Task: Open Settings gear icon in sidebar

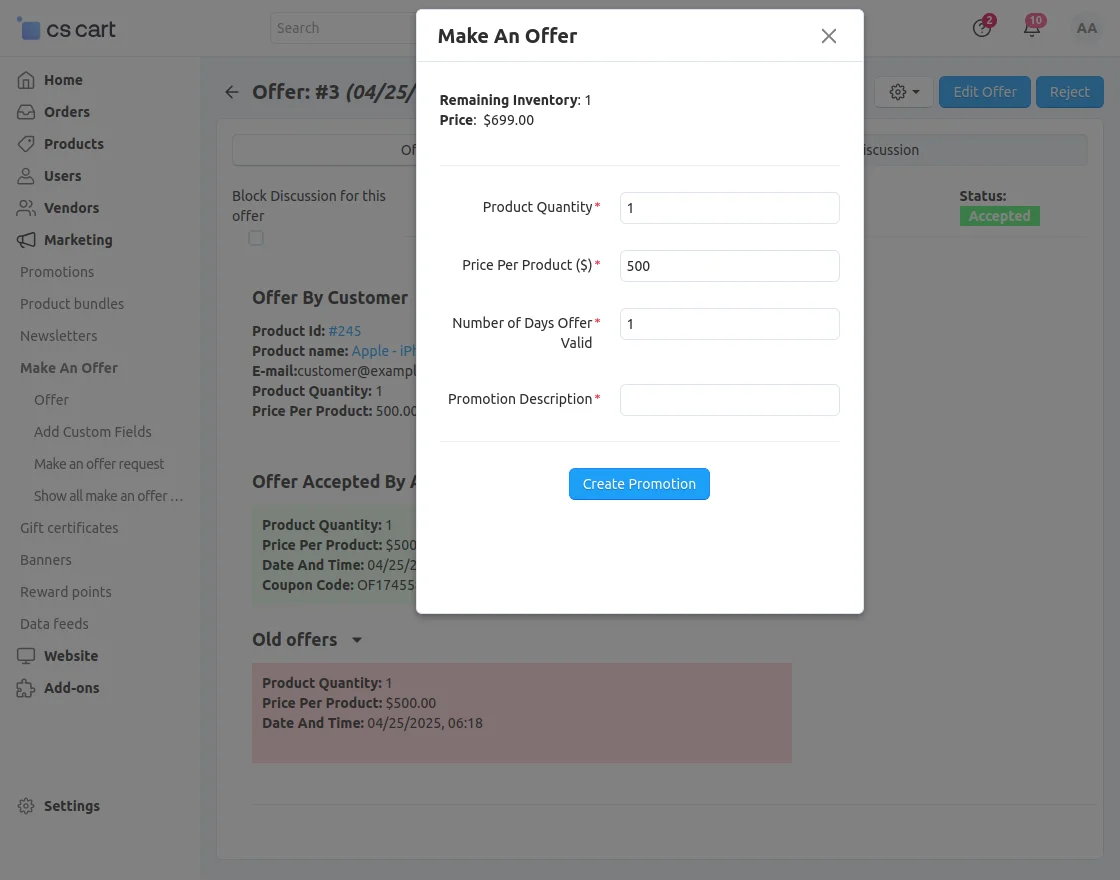Action: [x=27, y=806]
